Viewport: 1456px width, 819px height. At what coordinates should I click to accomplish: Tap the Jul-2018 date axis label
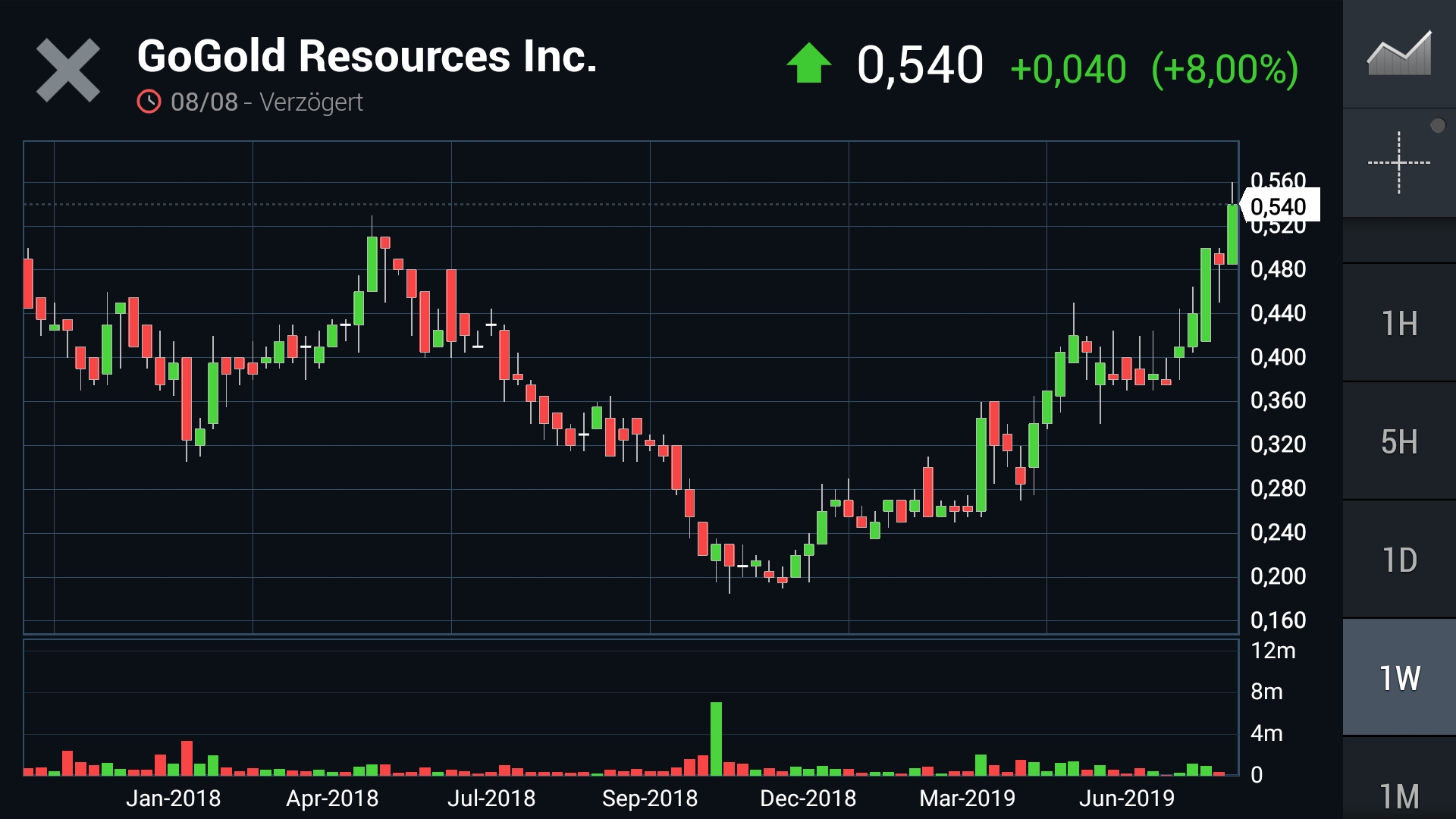(491, 798)
